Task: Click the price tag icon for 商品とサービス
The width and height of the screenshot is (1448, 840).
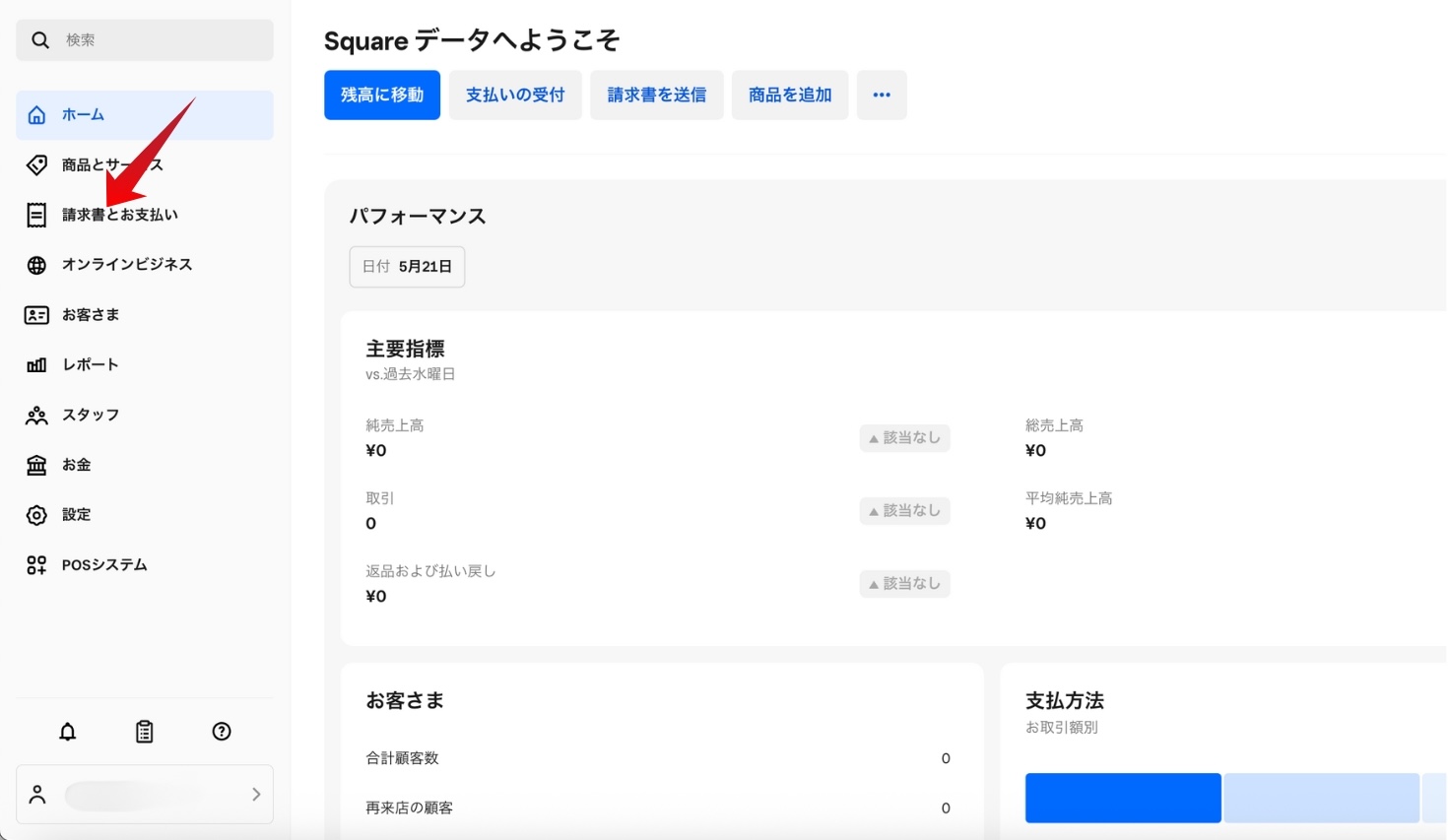Action: 36,165
